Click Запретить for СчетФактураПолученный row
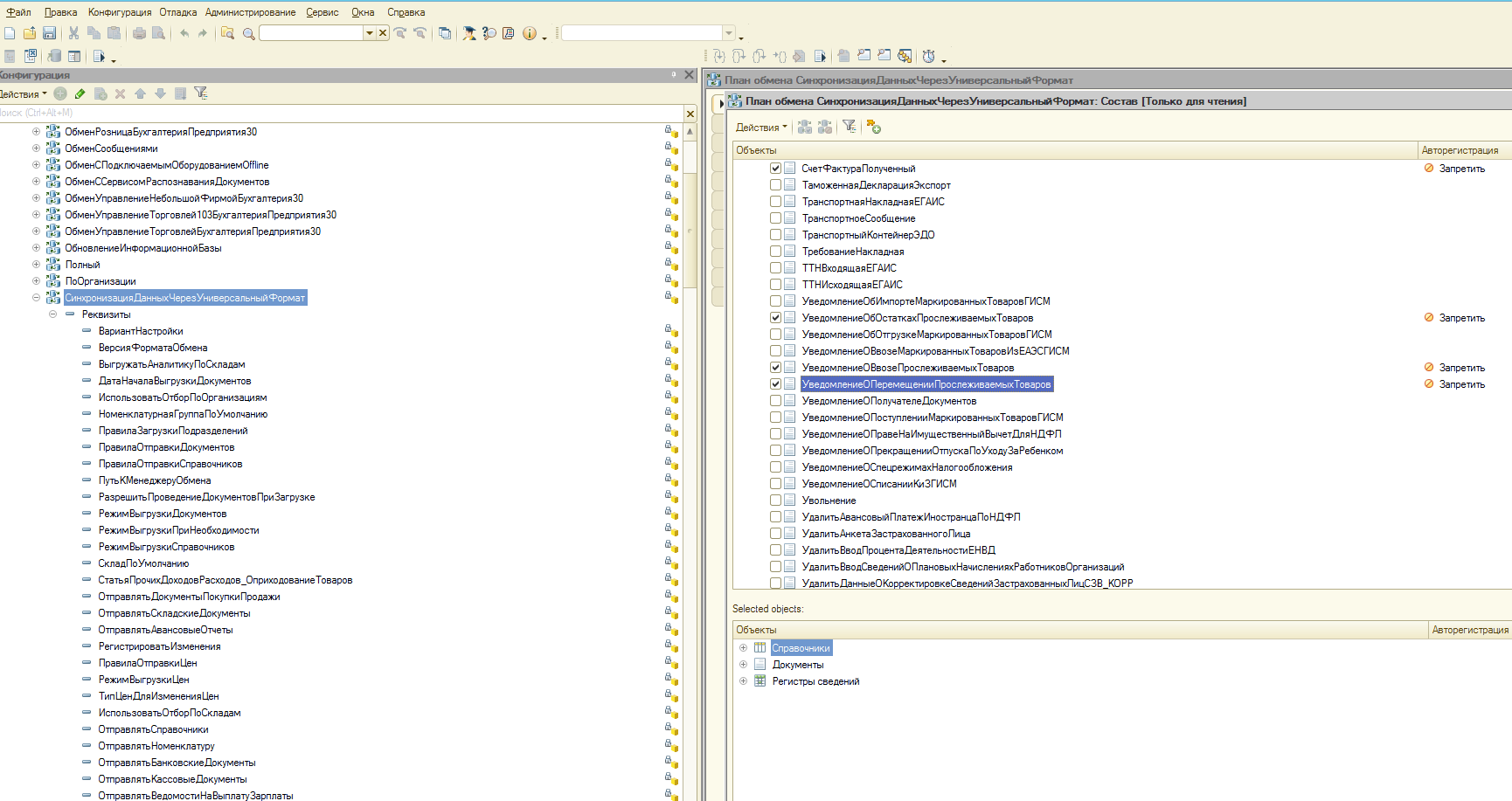This screenshot has width=1512, height=801. tap(1461, 169)
